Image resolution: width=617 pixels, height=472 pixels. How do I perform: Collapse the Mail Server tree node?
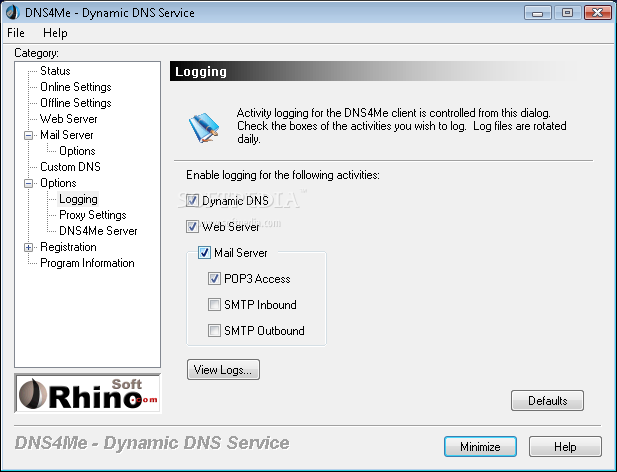click(x=28, y=135)
